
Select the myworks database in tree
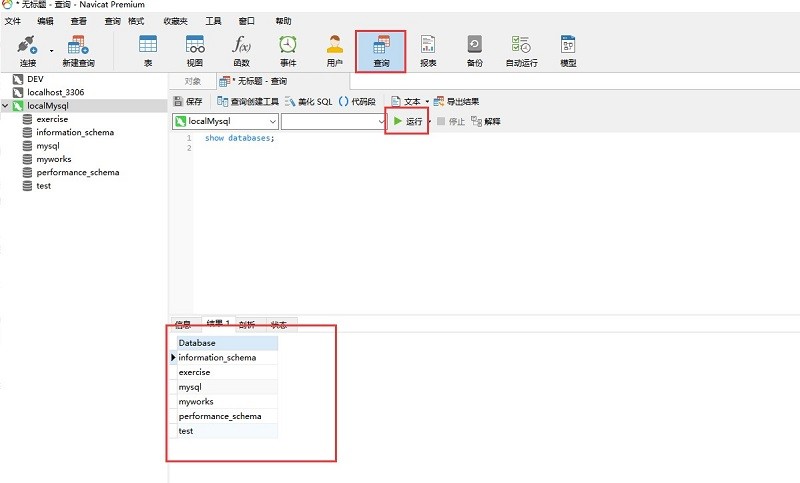54,159
